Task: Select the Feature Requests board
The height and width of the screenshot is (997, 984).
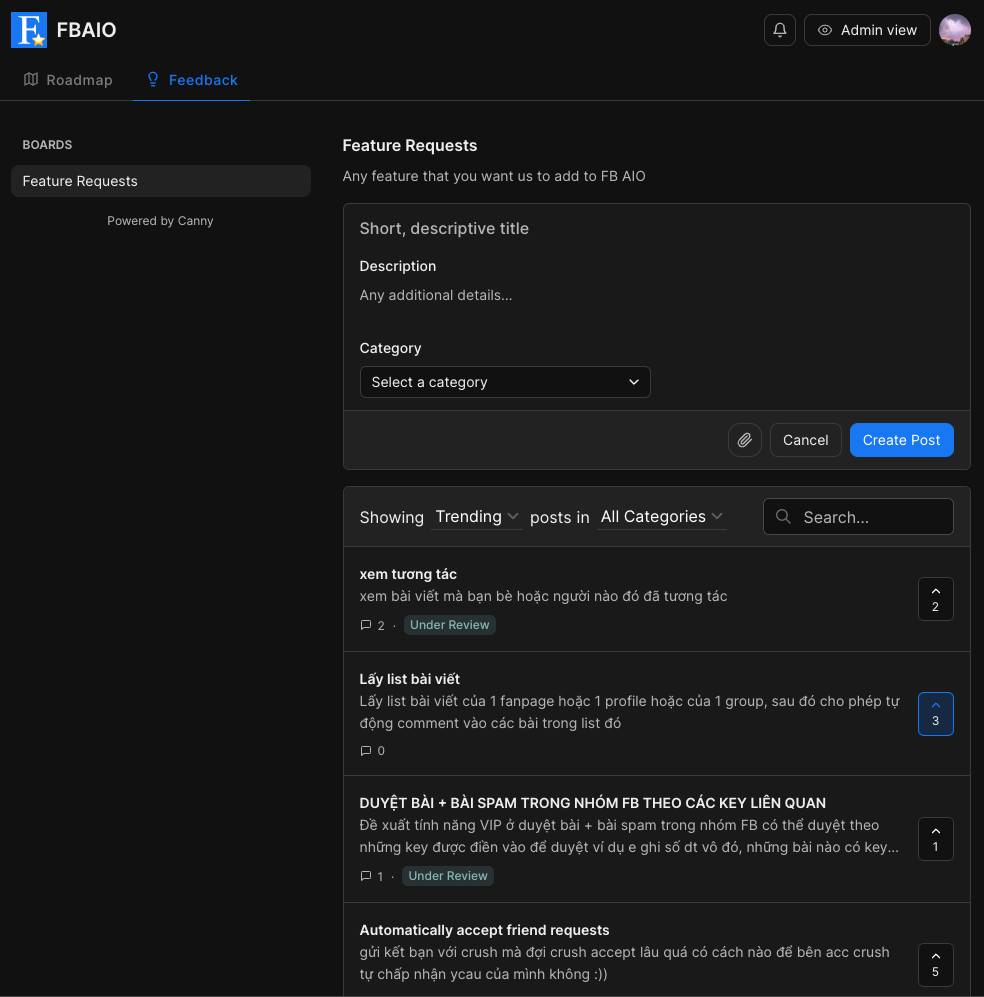Action: coord(161,181)
